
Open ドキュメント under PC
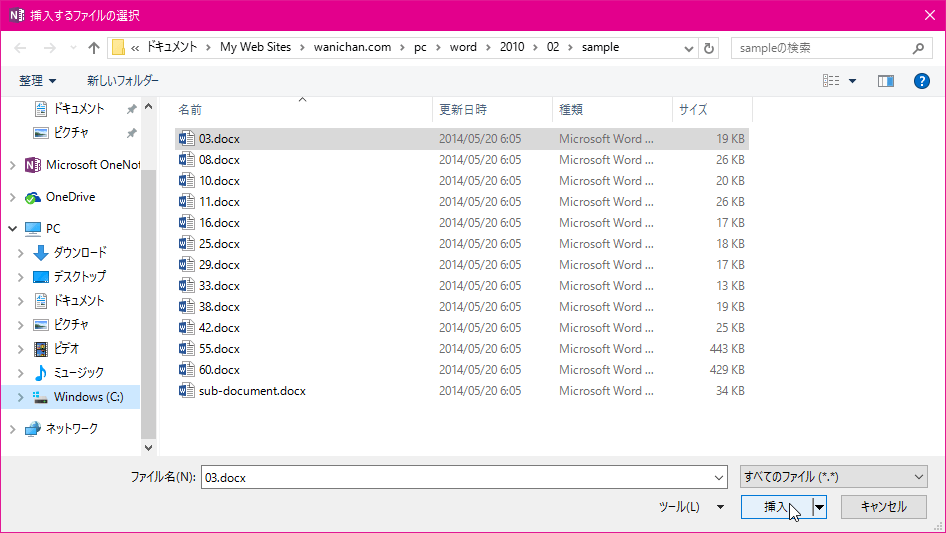pyautogui.click(x=78, y=301)
